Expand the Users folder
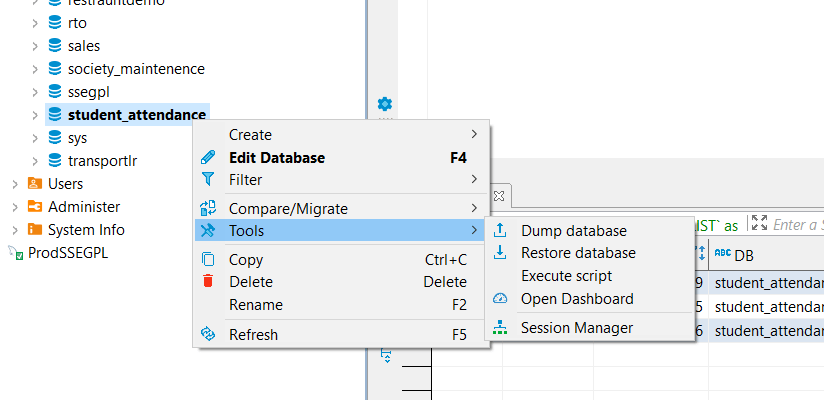This screenshot has width=824, height=400. tap(15, 184)
